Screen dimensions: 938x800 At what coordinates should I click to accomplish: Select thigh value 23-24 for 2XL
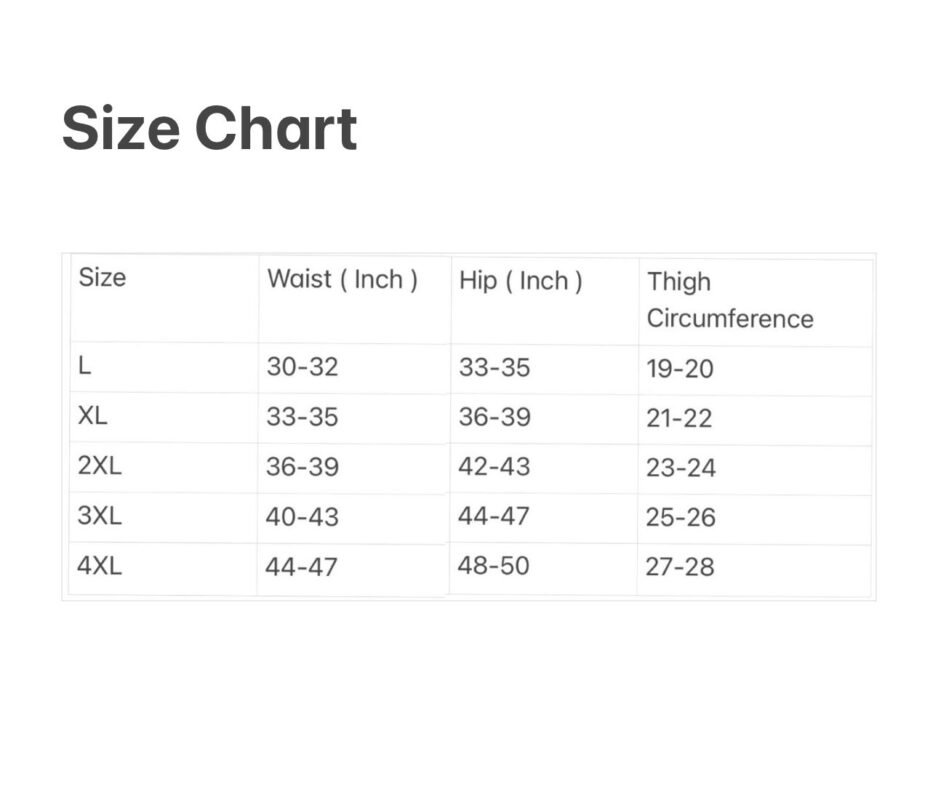[680, 468]
